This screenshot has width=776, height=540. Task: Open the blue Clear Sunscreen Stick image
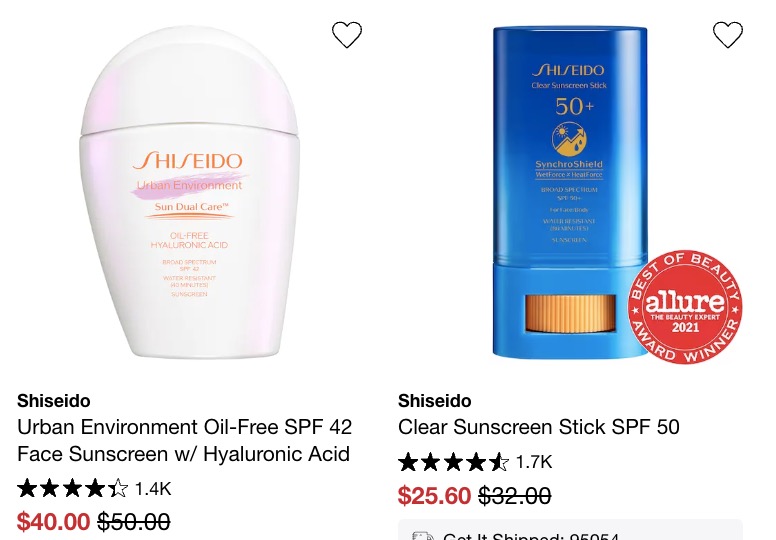(570, 192)
